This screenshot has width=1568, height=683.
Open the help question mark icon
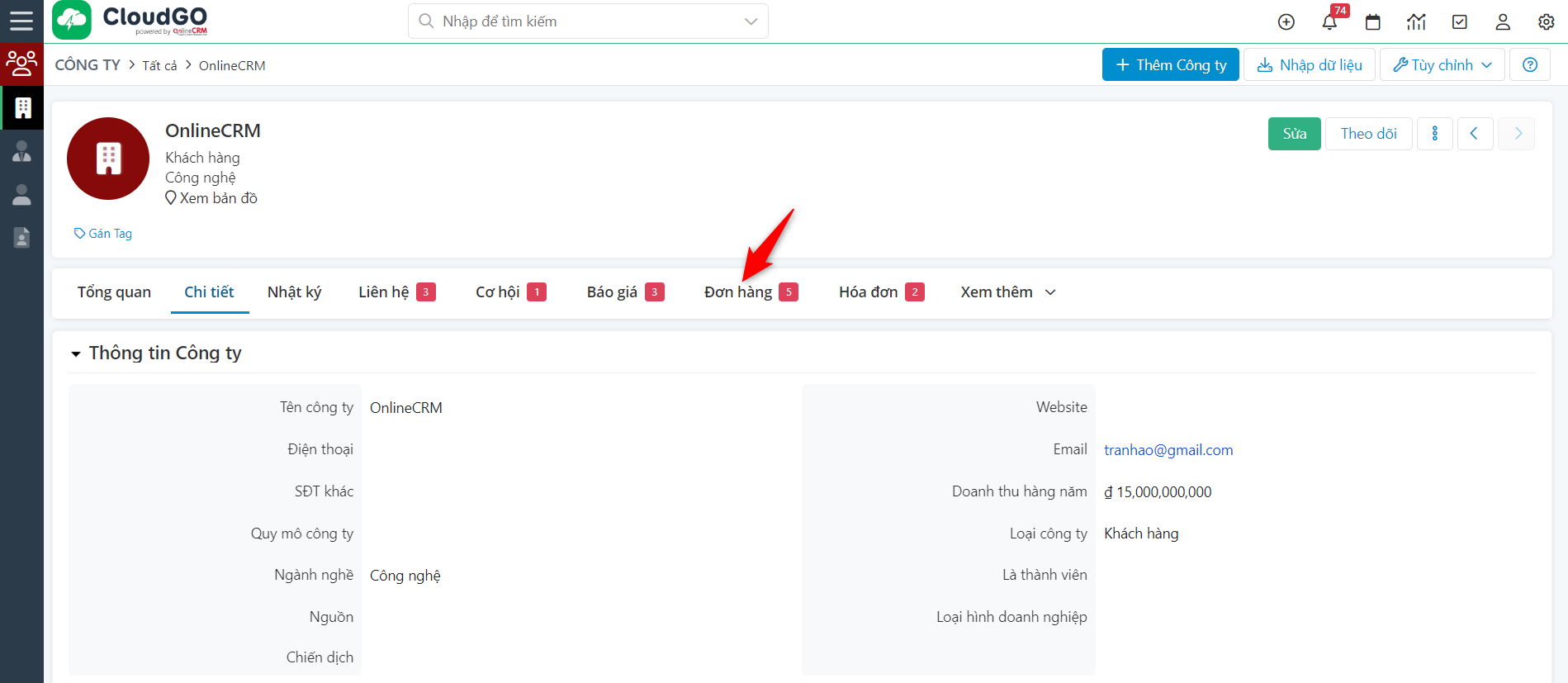(1530, 64)
